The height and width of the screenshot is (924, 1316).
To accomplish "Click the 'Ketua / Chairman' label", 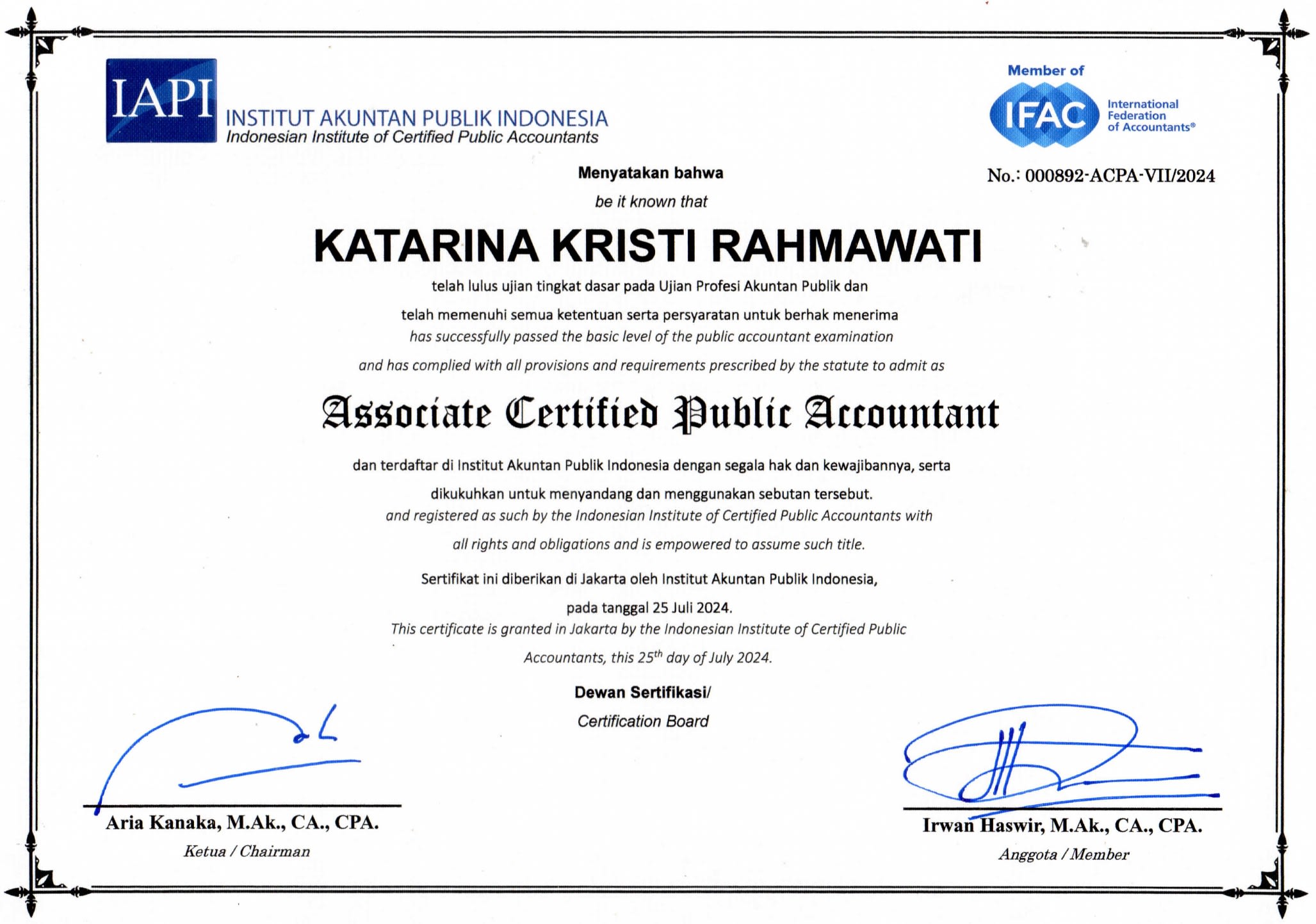I will 247,852.
